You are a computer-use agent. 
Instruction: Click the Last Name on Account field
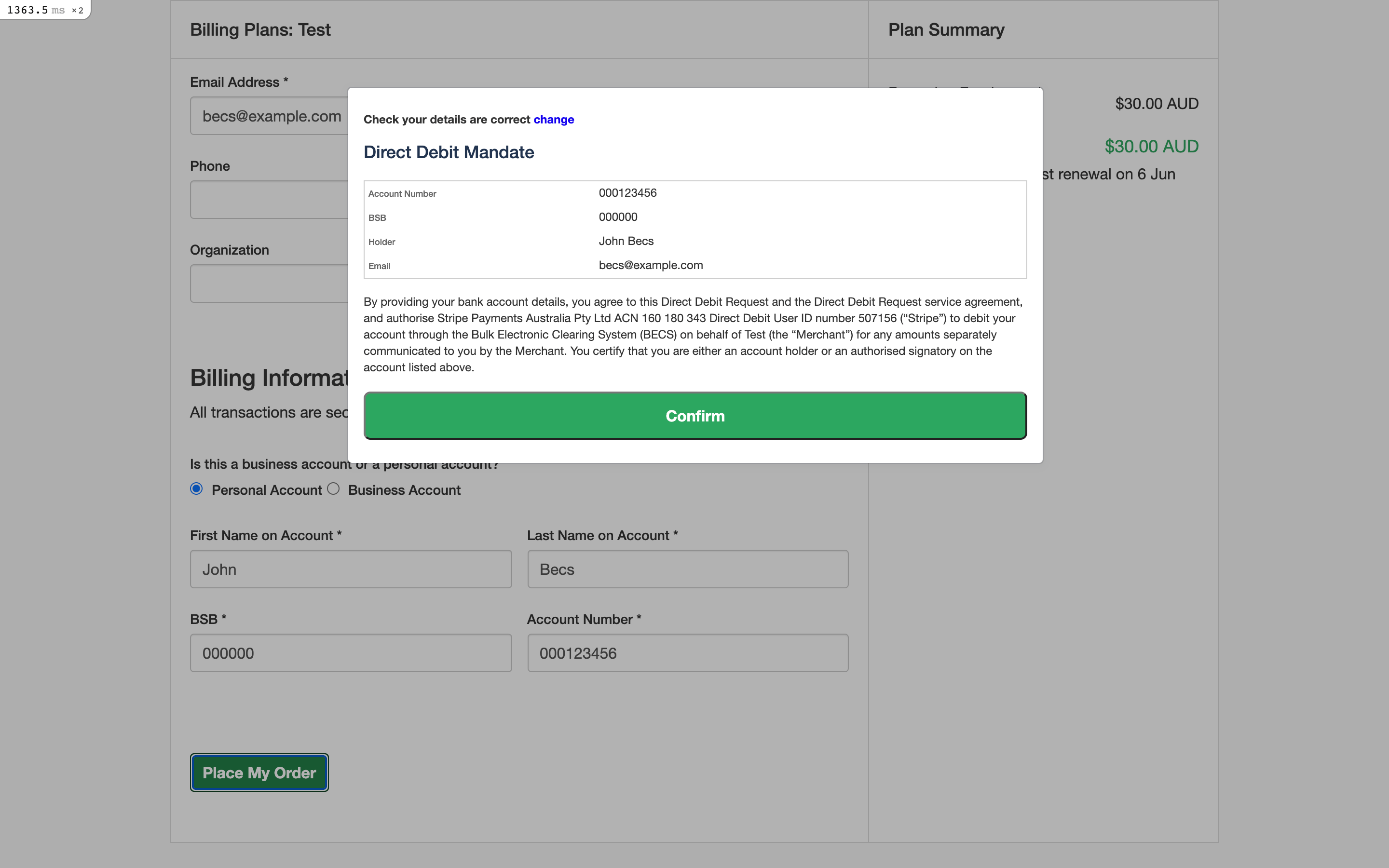688,569
